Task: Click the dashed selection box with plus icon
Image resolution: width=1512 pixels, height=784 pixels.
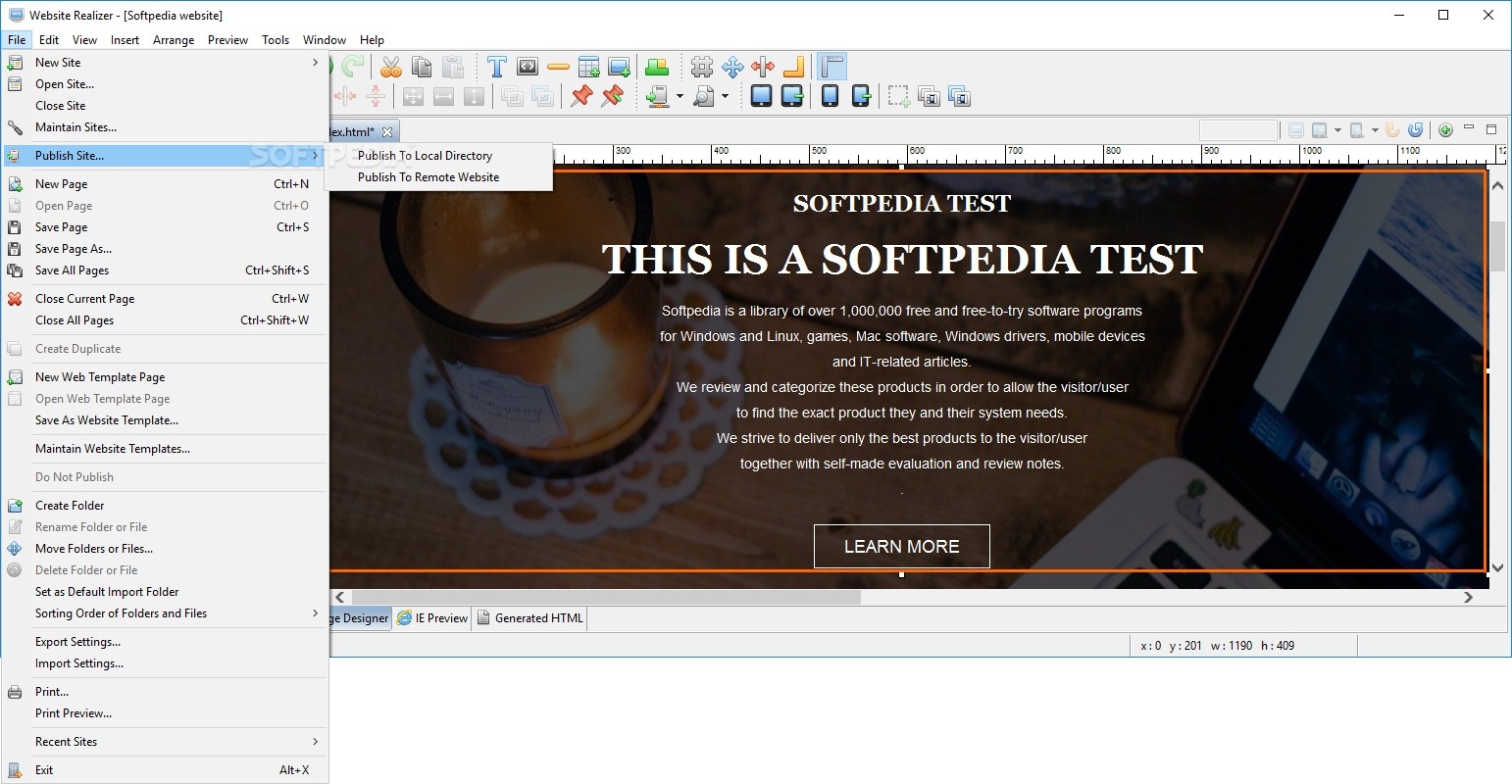Action: coord(898,96)
